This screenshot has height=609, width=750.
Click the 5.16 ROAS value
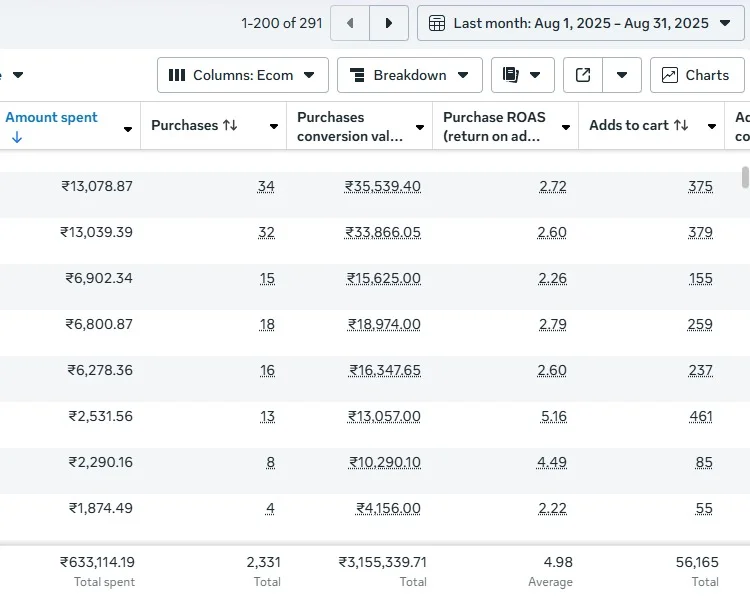[x=552, y=416]
